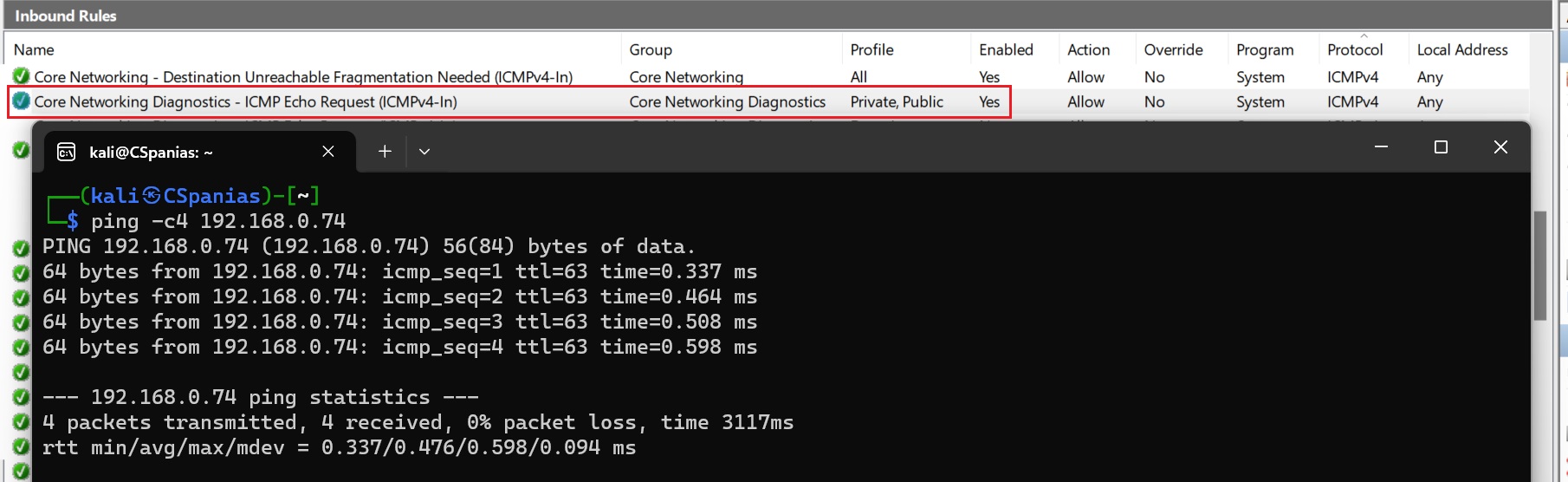1568x482 pixels.
Task: Click the 'All' profile cell of Destination Unreachable rule
Action: pyautogui.click(x=859, y=76)
